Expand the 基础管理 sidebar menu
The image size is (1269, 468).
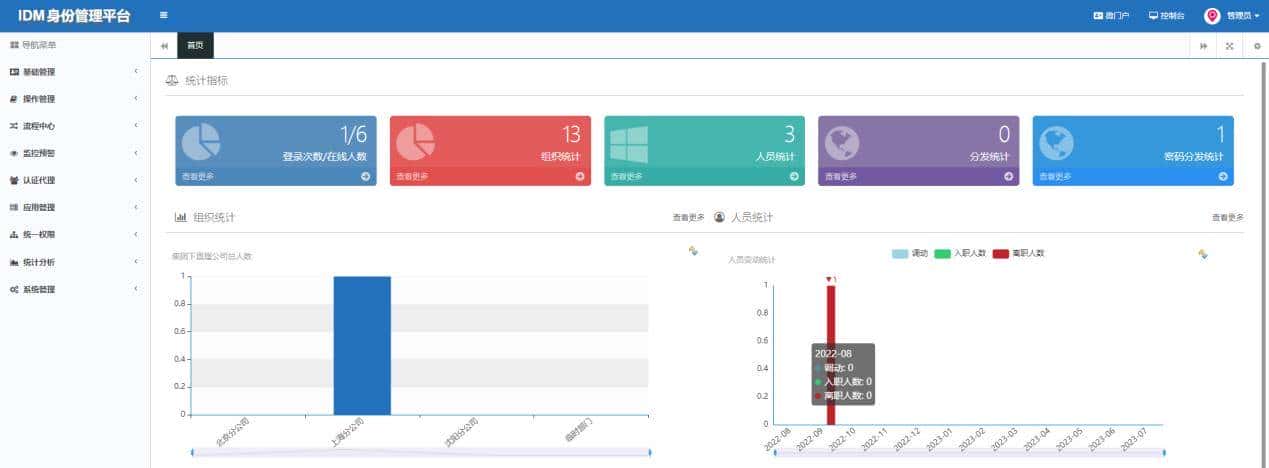click(x=74, y=72)
